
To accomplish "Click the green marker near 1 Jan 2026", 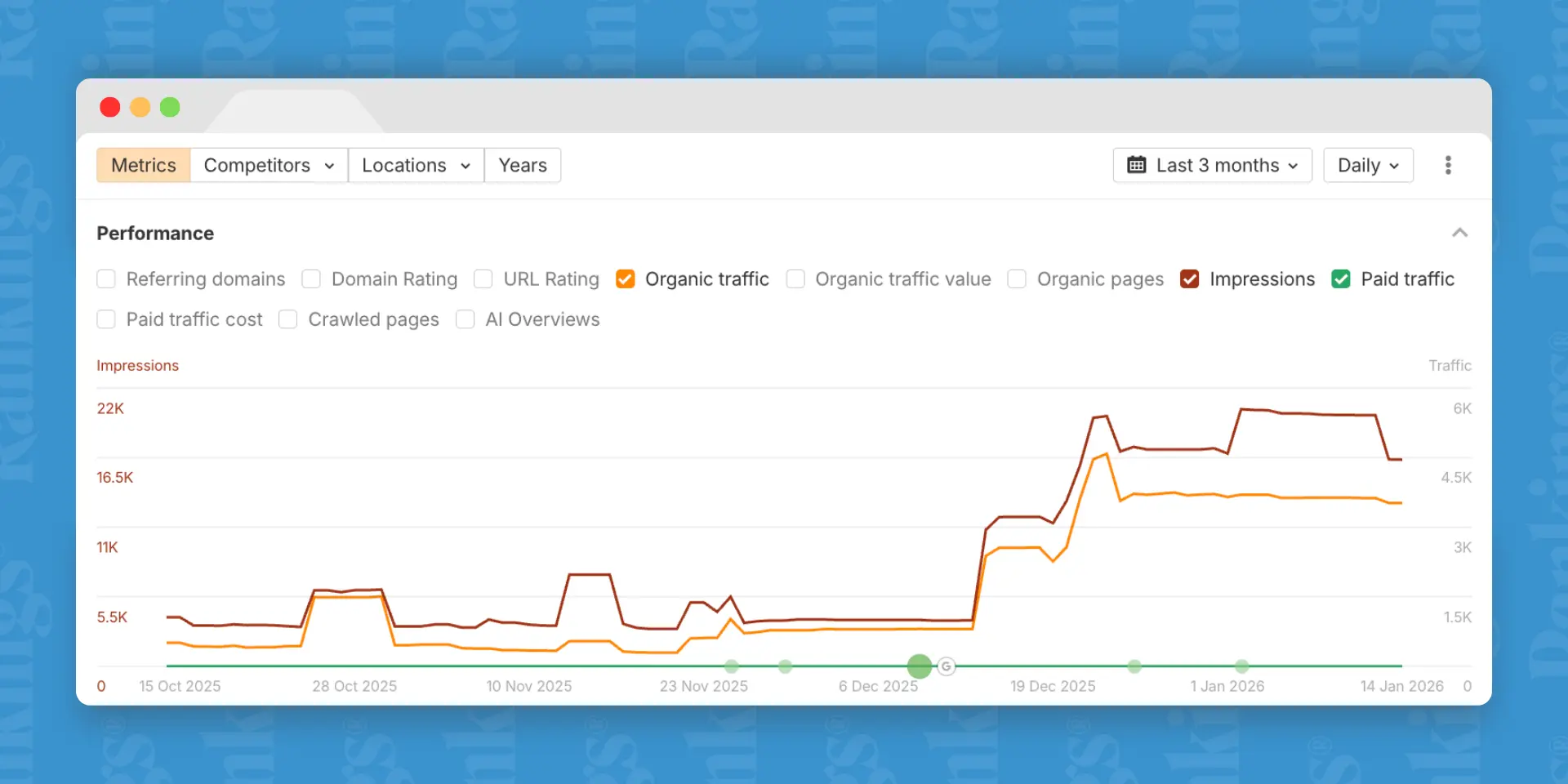I will 1241,666.
